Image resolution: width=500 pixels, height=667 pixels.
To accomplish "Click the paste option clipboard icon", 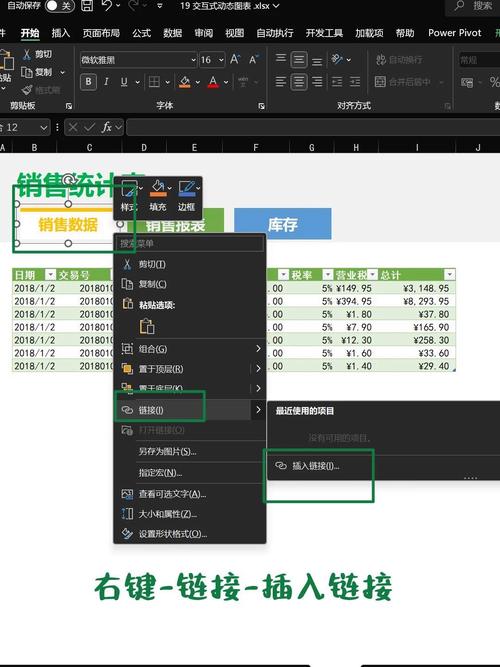I will tap(147, 326).
